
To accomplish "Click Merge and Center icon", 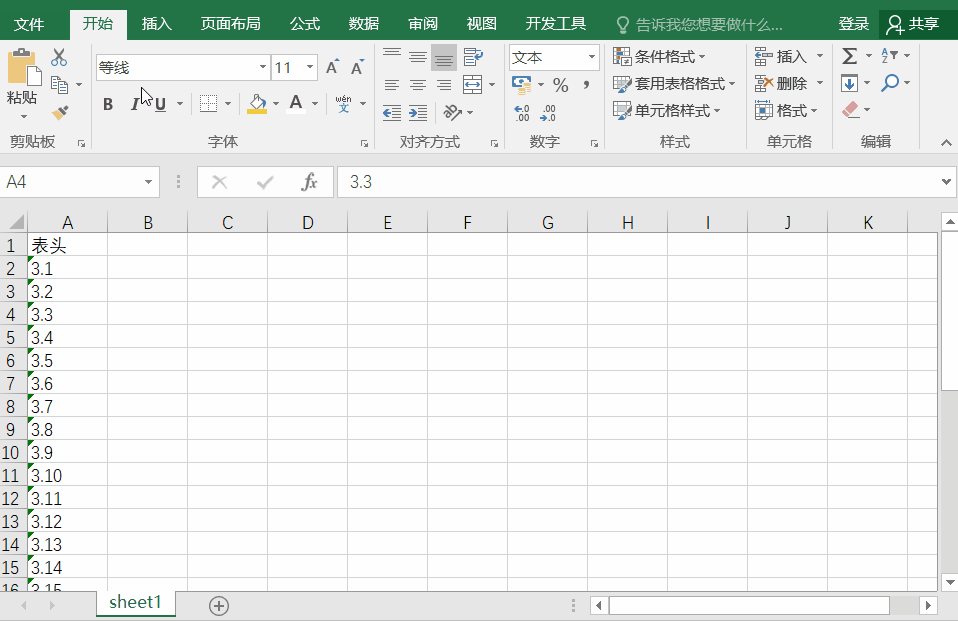I will point(472,84).
